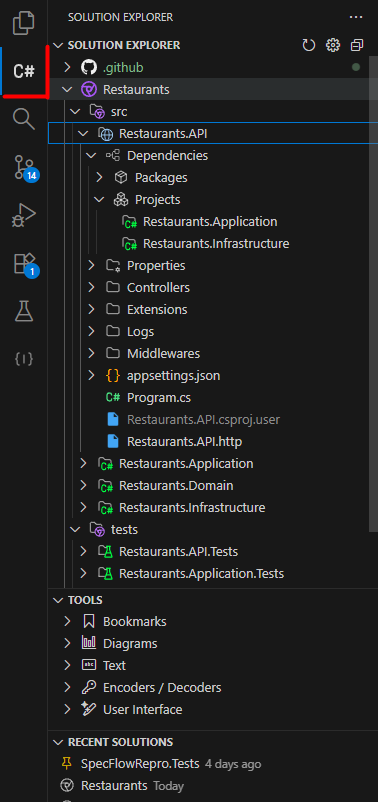The image size is (378, 802).
Task: Click the Projects cubes icon
Action: pos(121,199)
